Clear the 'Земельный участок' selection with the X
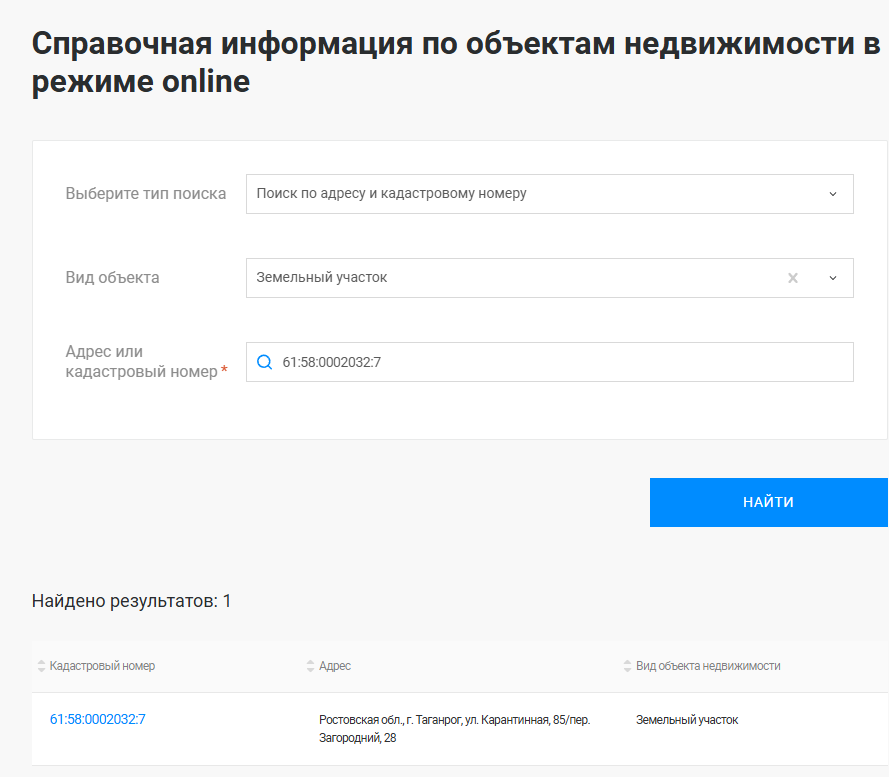 [x=793, y=278]
